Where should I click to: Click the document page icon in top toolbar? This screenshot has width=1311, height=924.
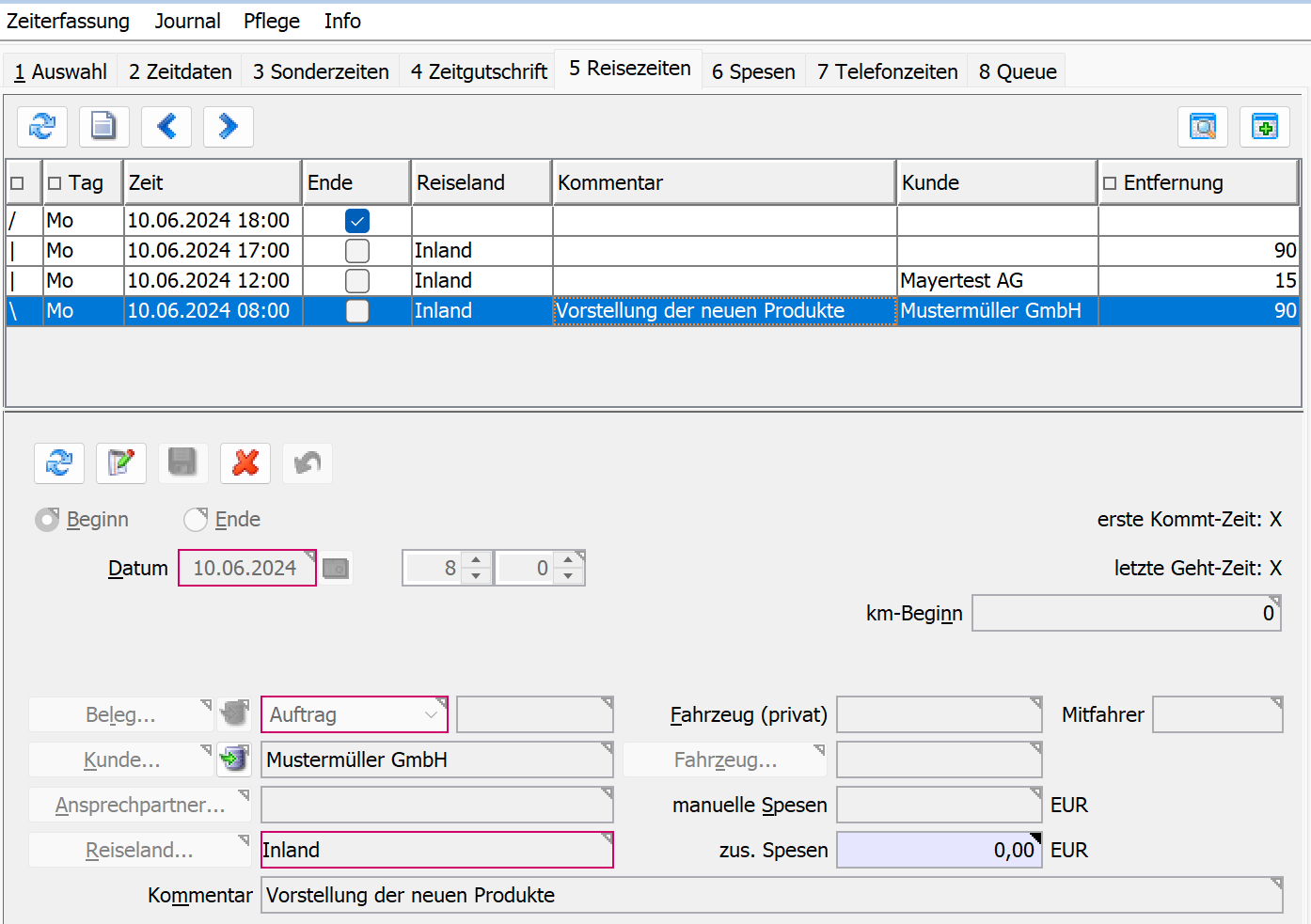coord(104,126)
